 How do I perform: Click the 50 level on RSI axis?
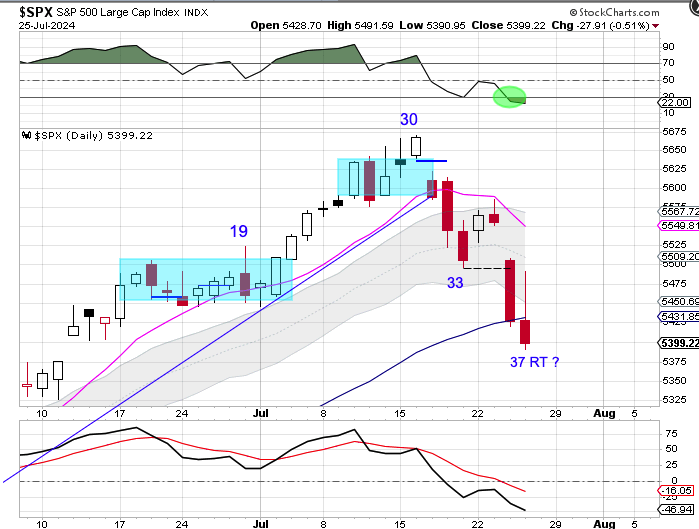tap(668, 80)
